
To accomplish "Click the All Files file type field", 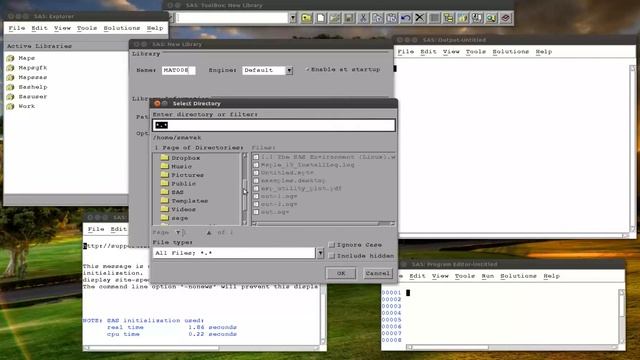I will pos(235,253).
